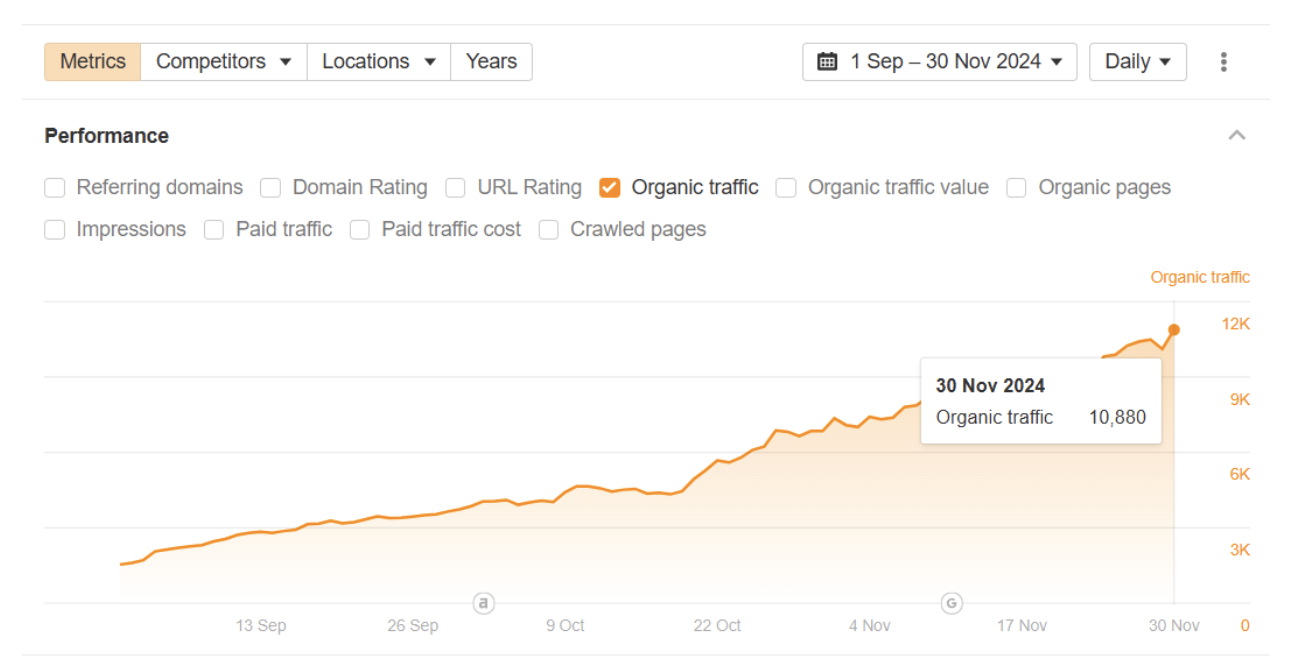1310x666 pixels.
Task: Tick the Domain Rating checkbox
Action: (x=271, y=188)
